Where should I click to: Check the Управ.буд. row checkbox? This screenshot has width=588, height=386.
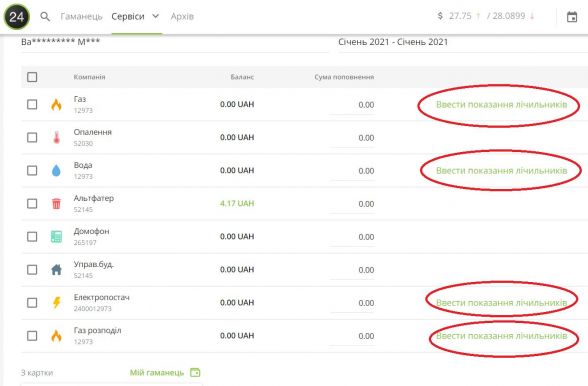pos(32,270)
